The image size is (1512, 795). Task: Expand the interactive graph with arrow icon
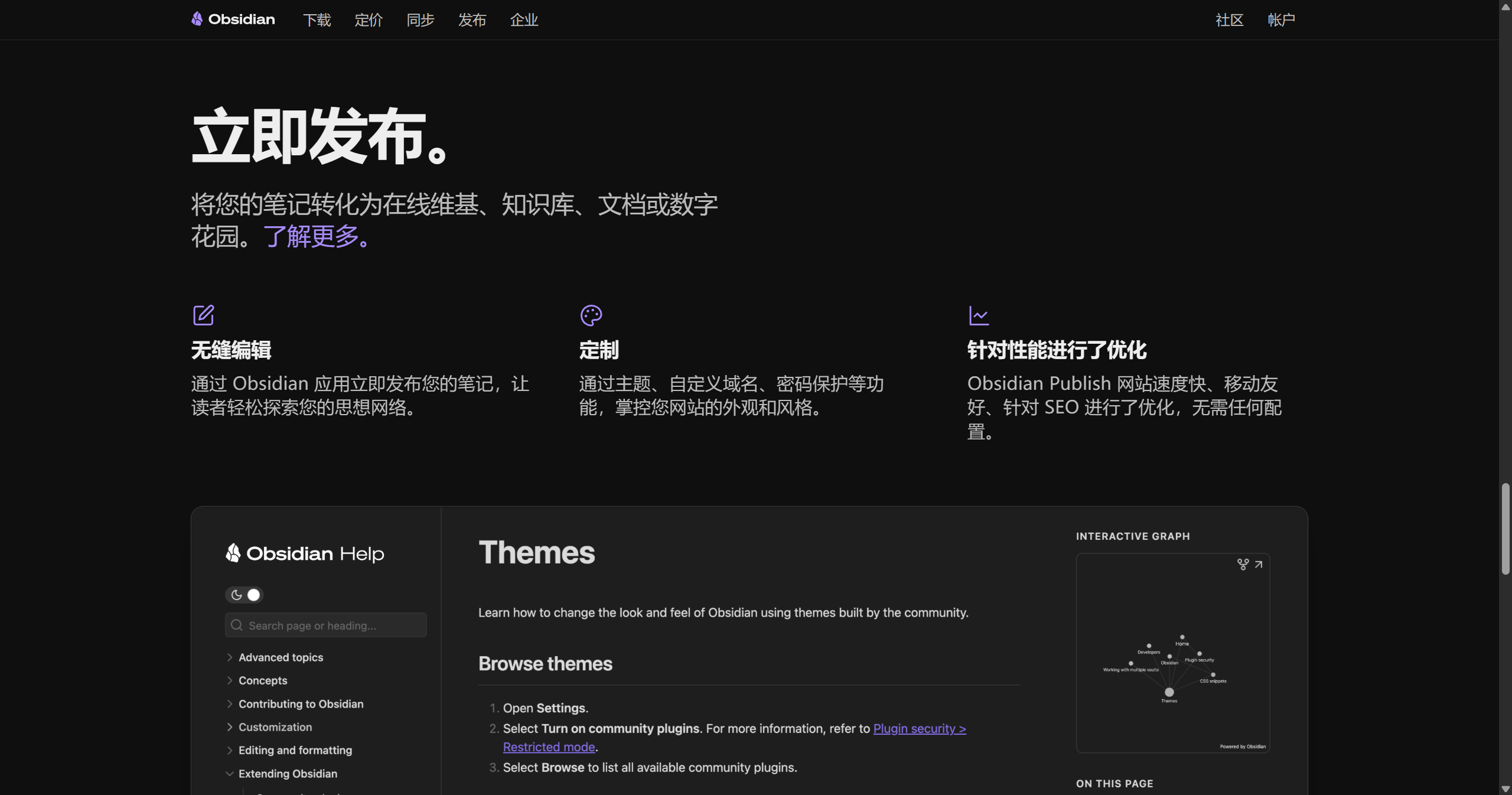pyautogui.click(x=1259, y=565)
